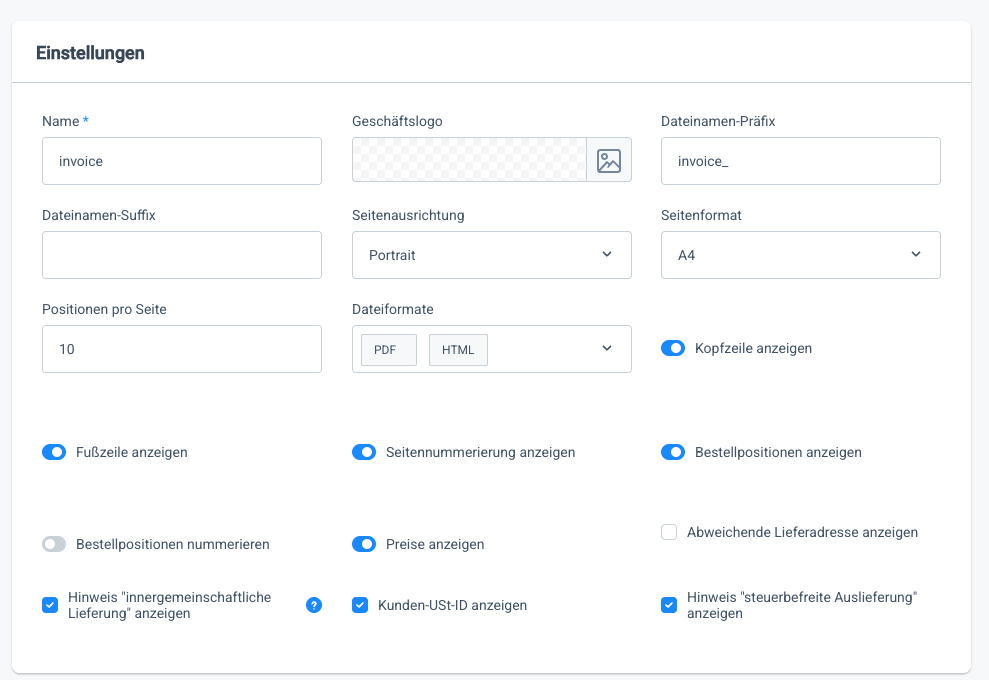Click the help icon beside innergemeinschaftliche Lieferung
The height and width of the screenshot is (680, 989).
(x=314, y=605)
